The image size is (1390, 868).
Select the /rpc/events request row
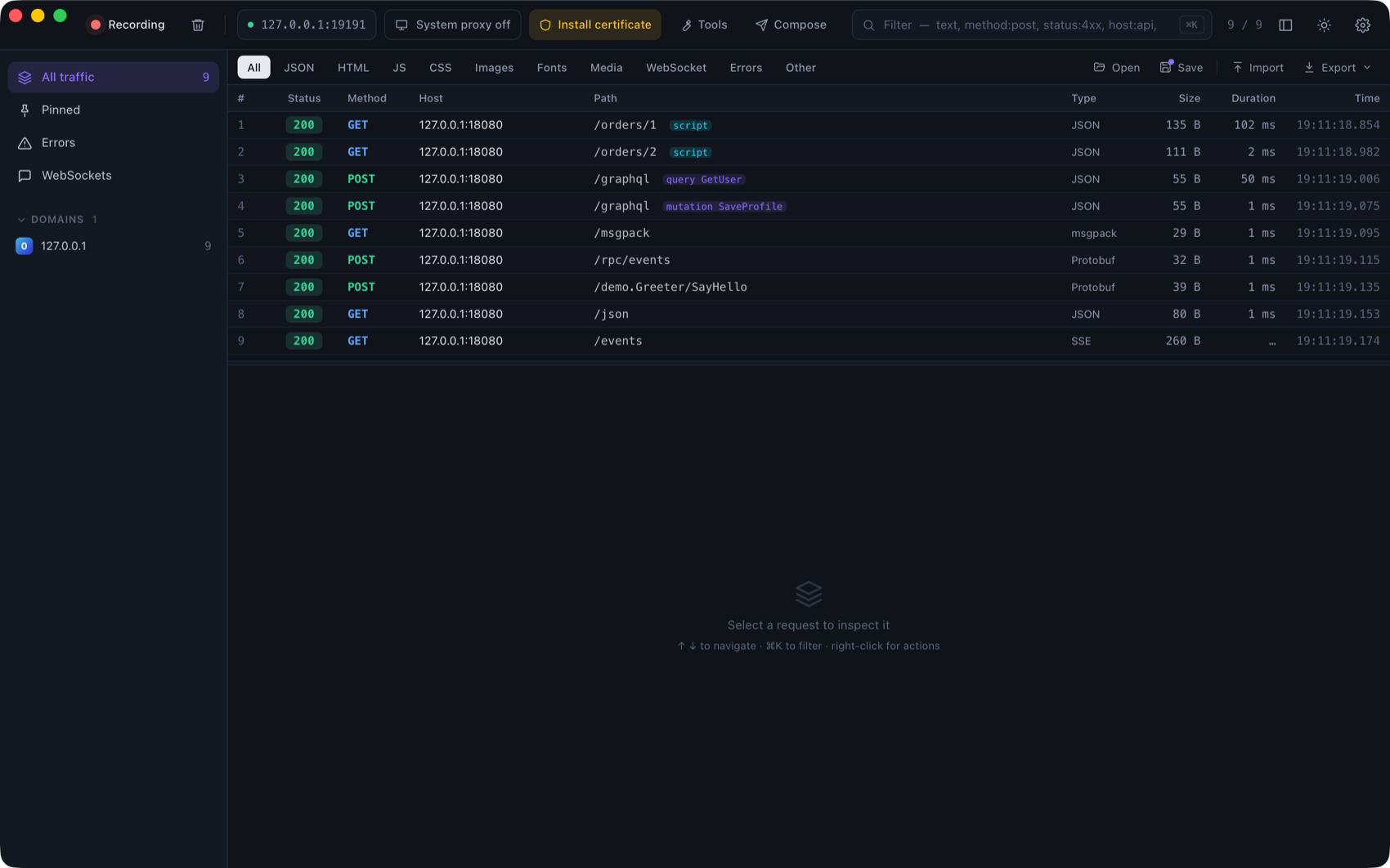click(x=808, y=260)
